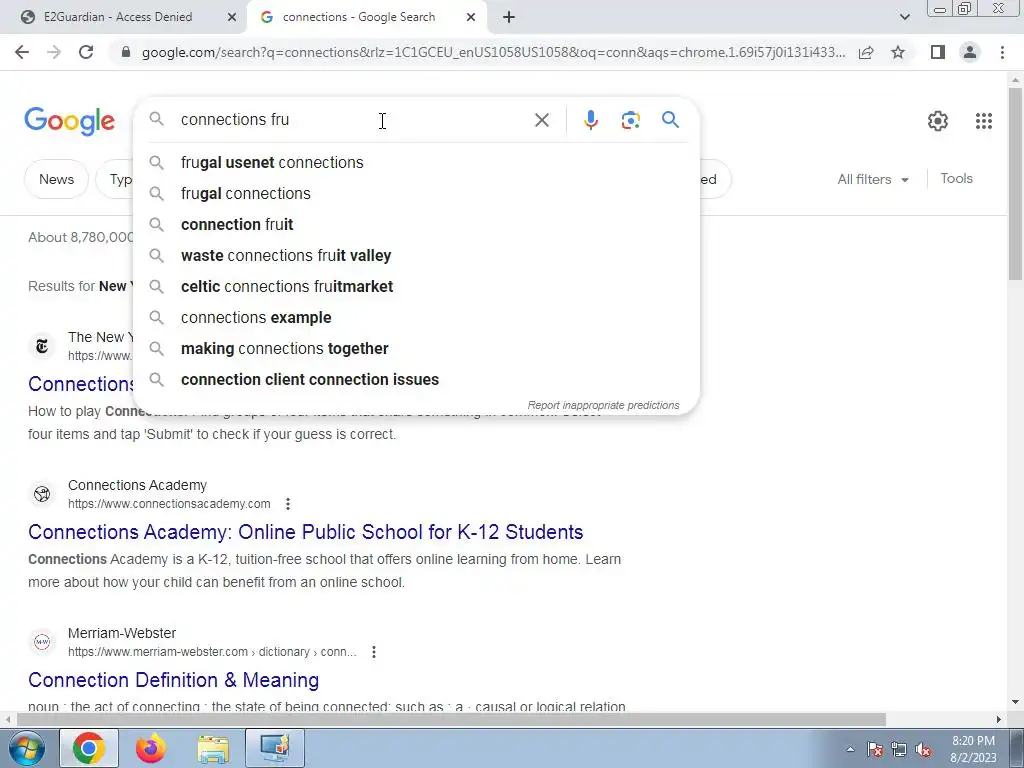Click the vertical scrollbar thumb

[1015, 183]
